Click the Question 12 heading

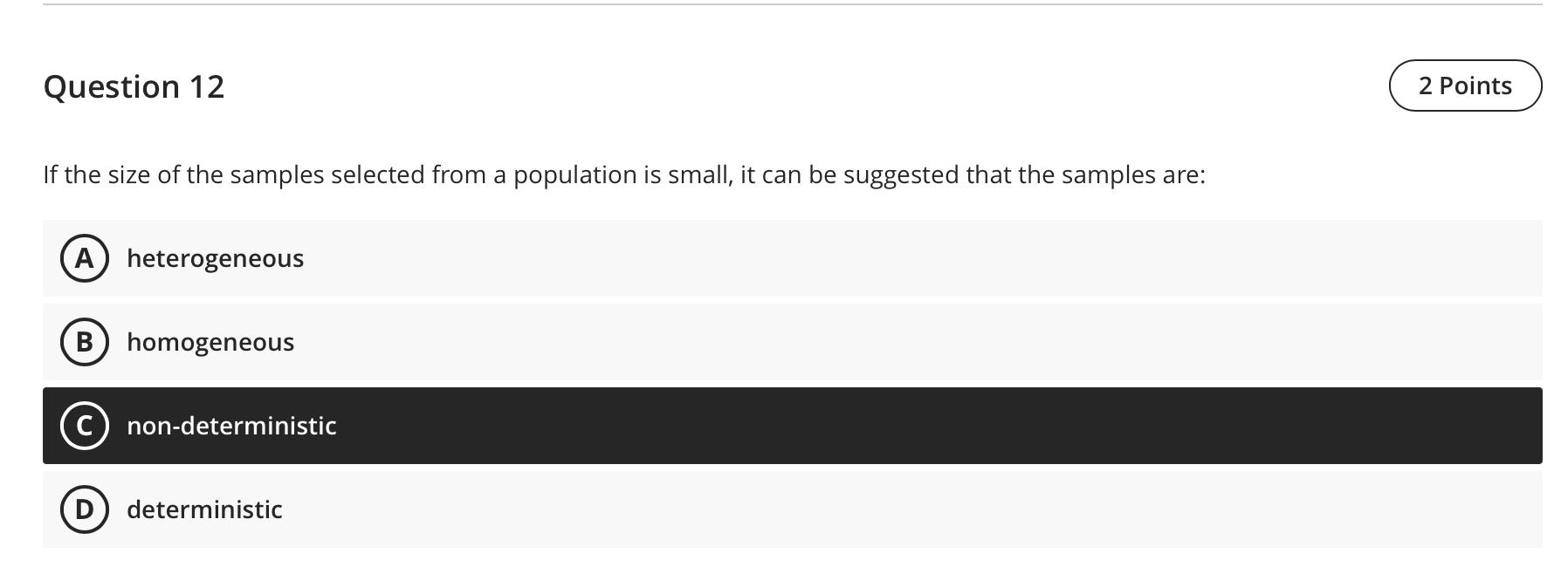click(134, 85)
